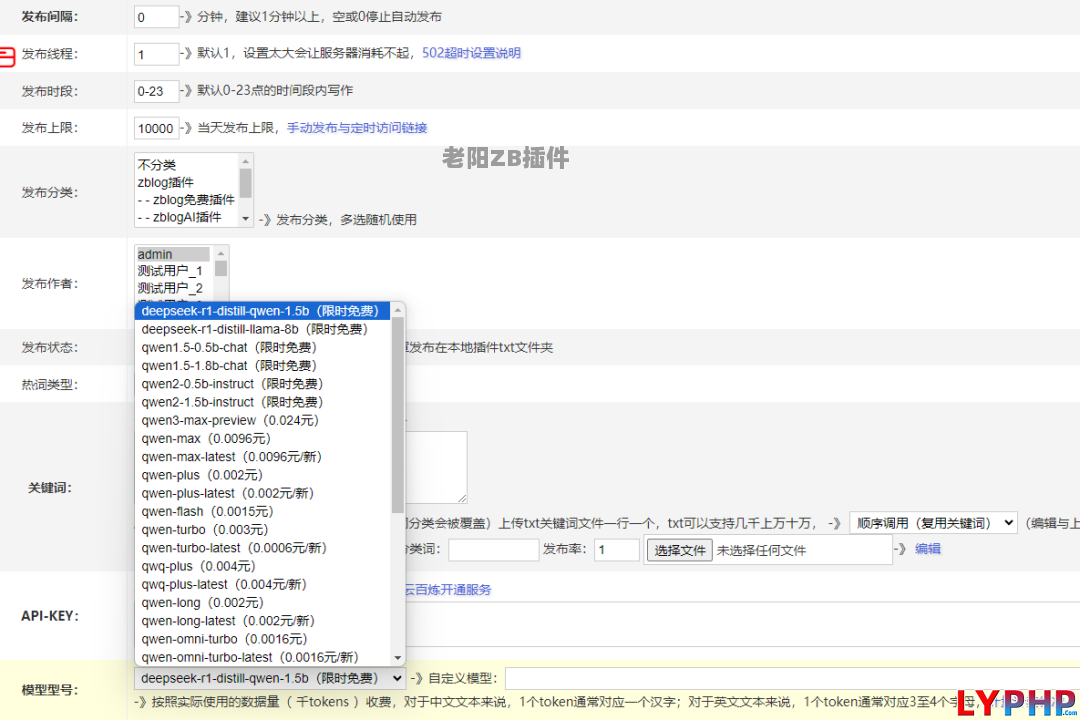Click the API-KEY input field
Viewport: 1080px width, 720px height.
click(x=742, y=624)
